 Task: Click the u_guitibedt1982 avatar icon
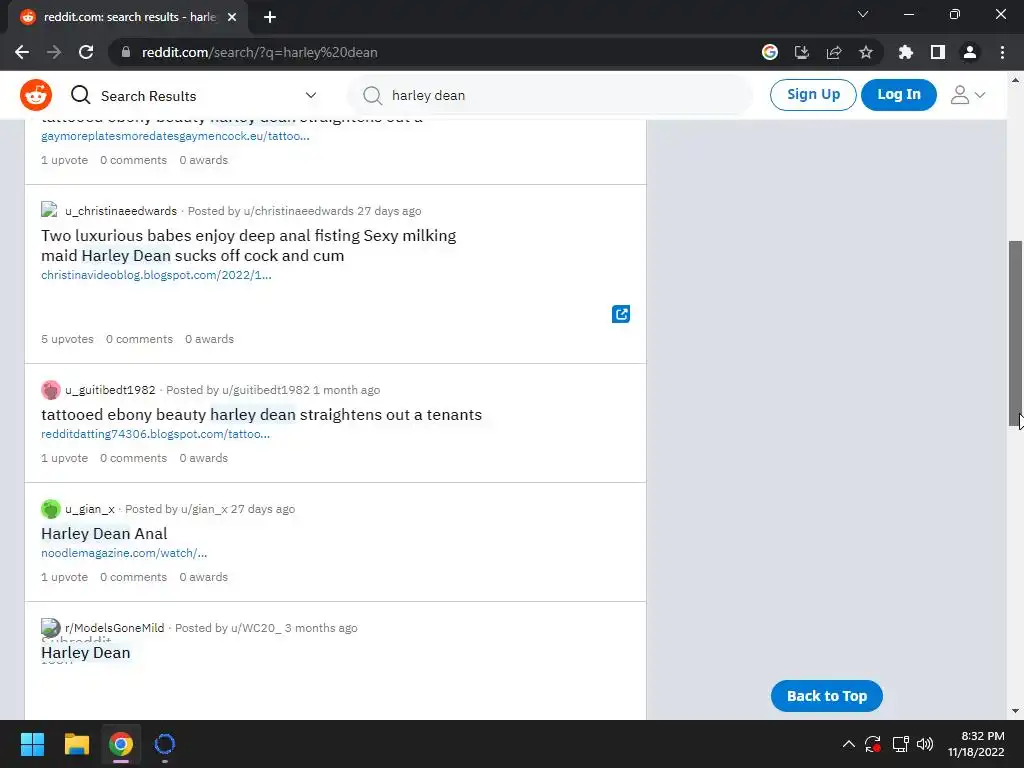50,390
